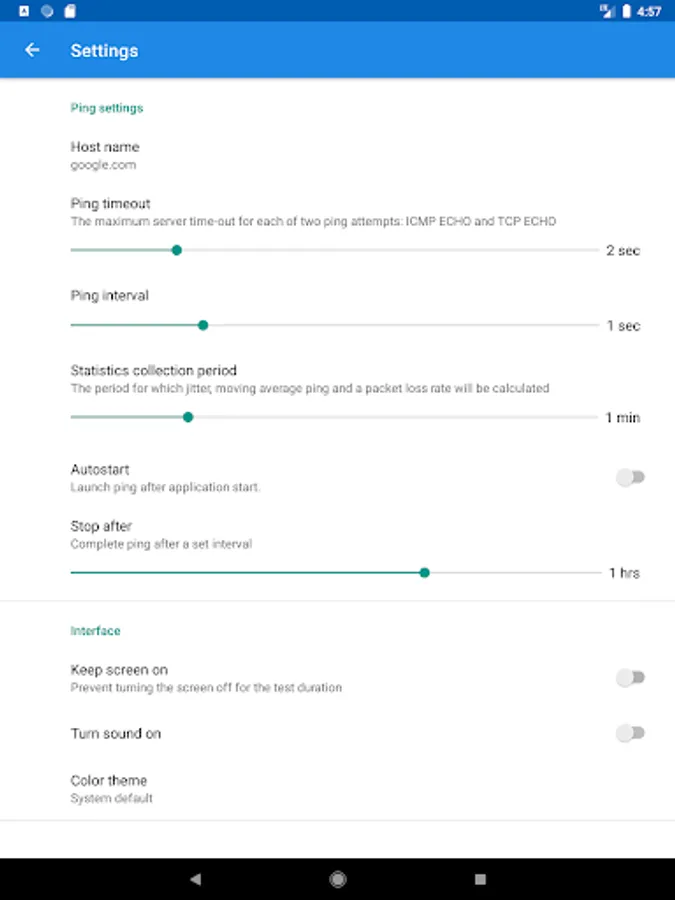Switch on the Turn sound on toggle

[x=630, y=733]
